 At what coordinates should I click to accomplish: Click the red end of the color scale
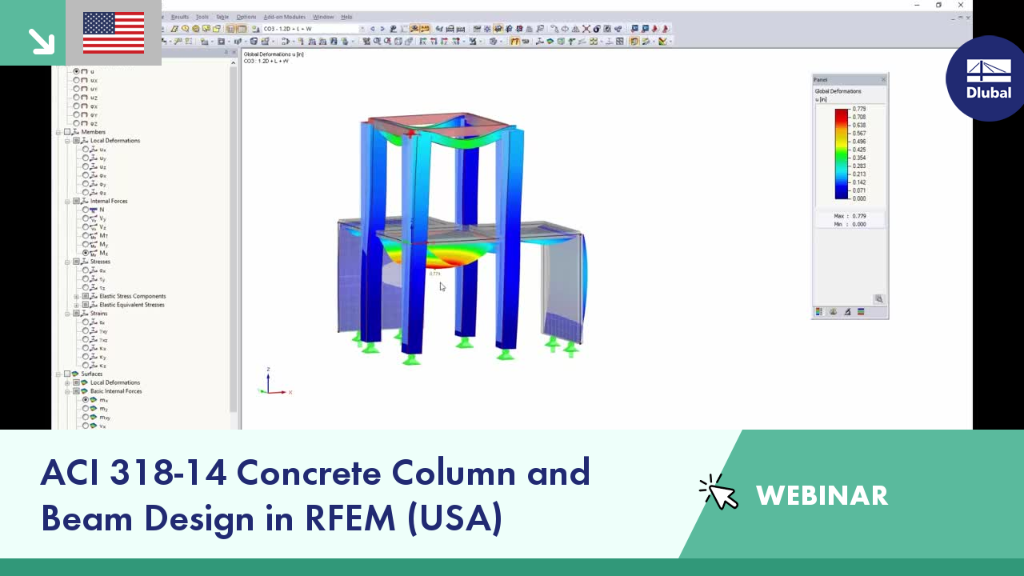pos(841,114)
